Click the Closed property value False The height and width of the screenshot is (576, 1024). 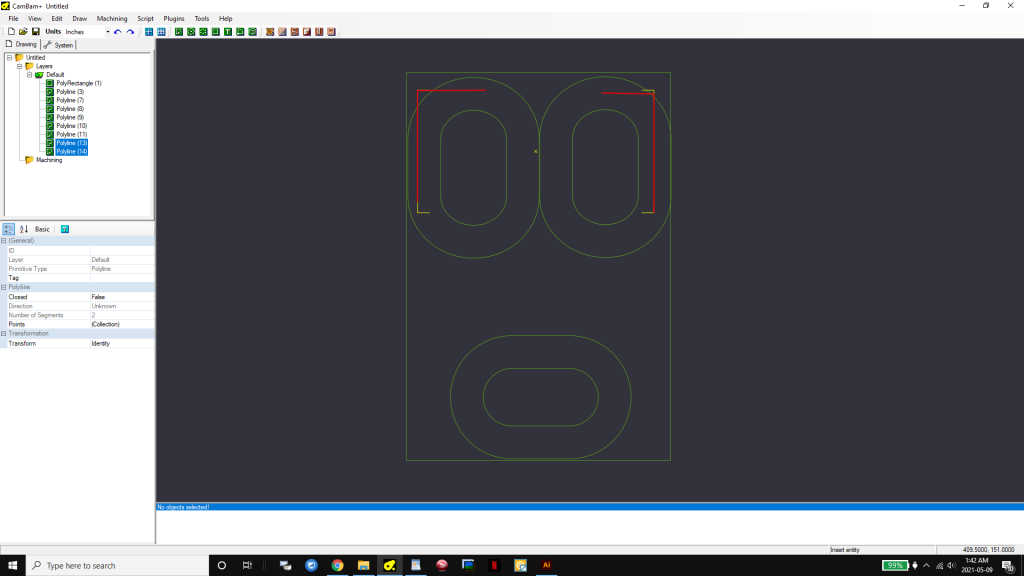click(122, 296)
